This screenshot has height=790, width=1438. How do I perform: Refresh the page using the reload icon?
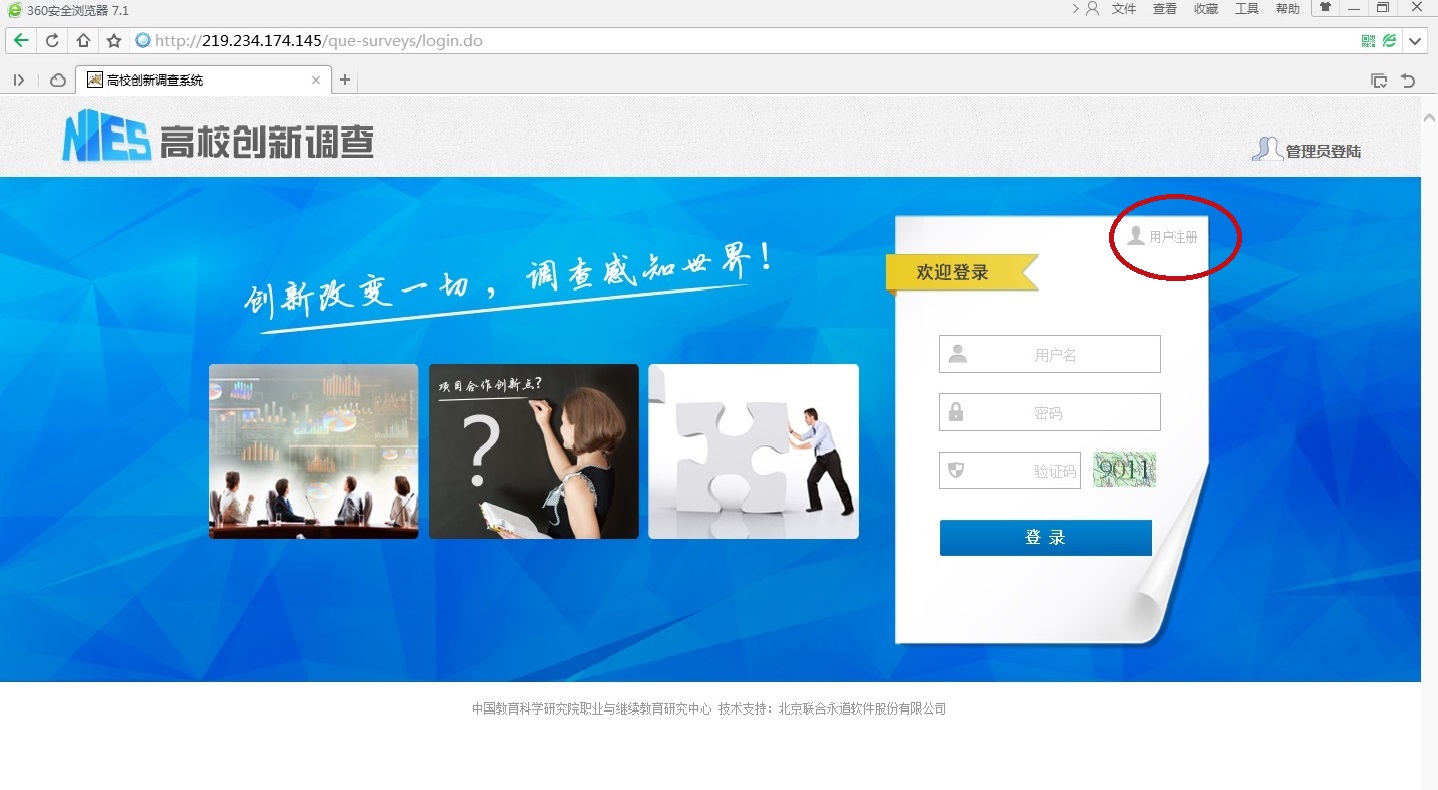(51, 40)
